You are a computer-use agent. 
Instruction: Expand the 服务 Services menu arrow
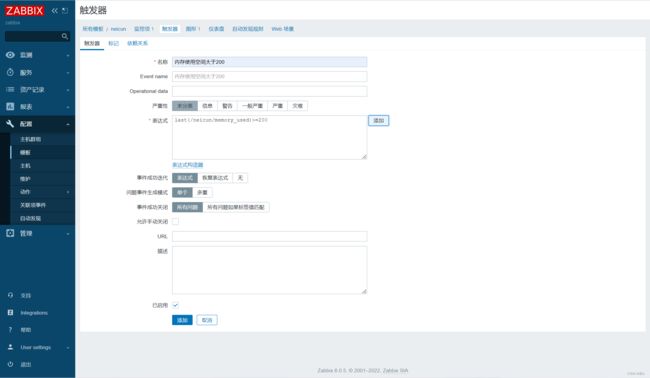pyautogui.click(x=68, y=73)
